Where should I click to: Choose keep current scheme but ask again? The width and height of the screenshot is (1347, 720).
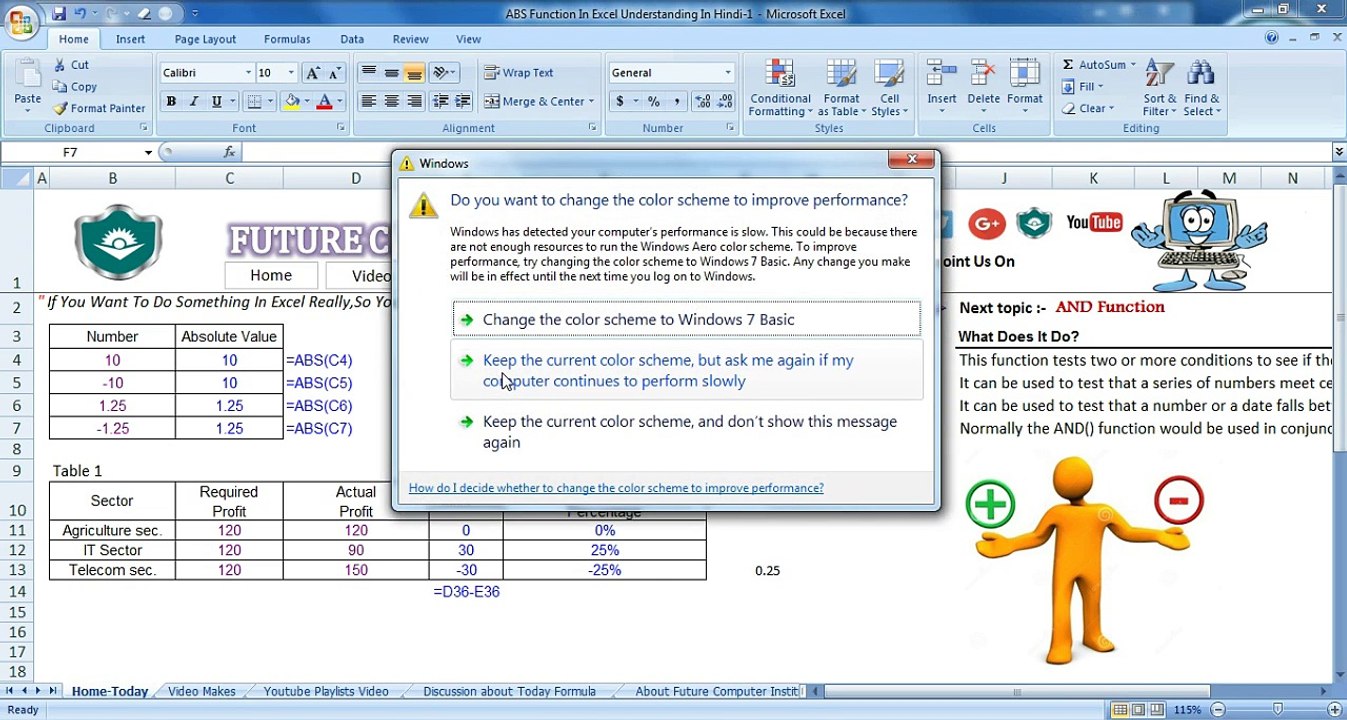click(x=686, y=370)
